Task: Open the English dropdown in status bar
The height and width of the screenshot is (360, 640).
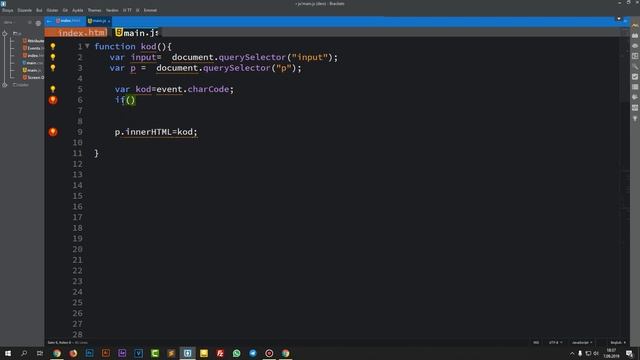Action: point(618,342)
